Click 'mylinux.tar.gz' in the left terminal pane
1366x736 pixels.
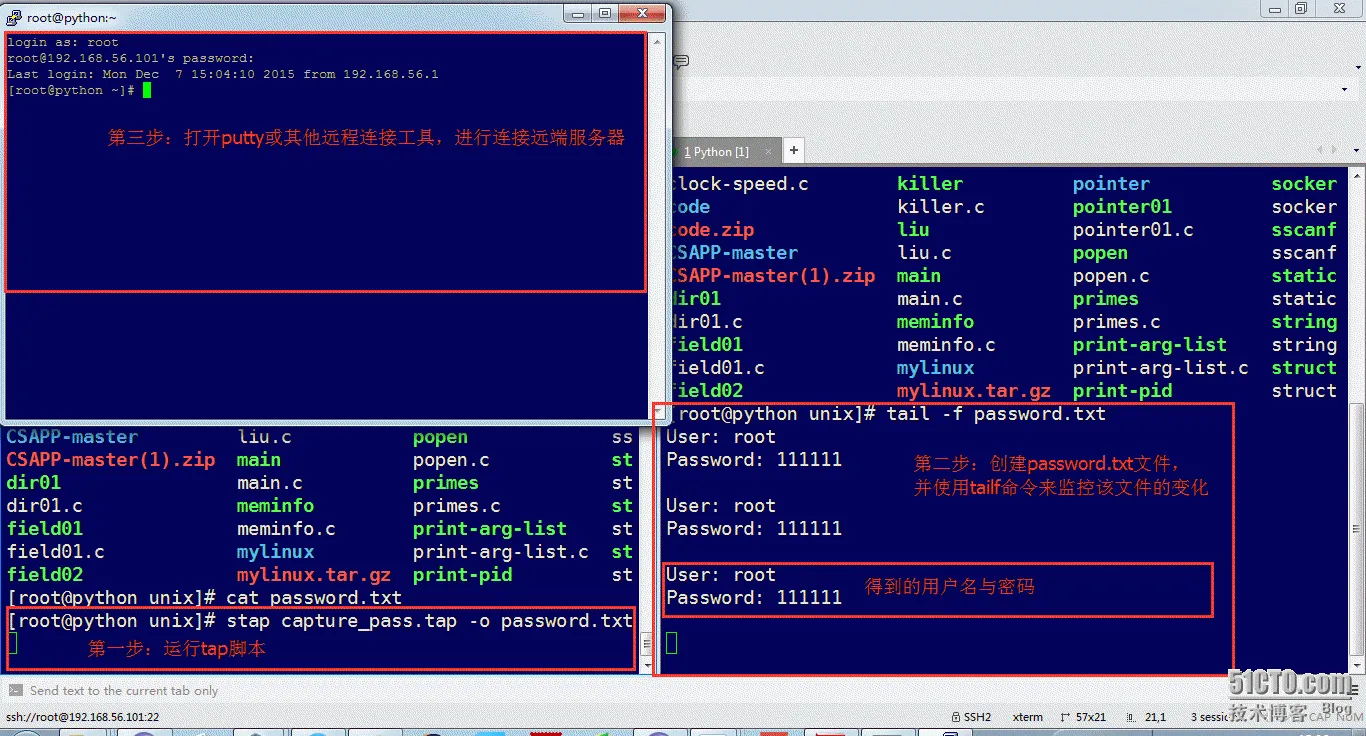(314, 575)
